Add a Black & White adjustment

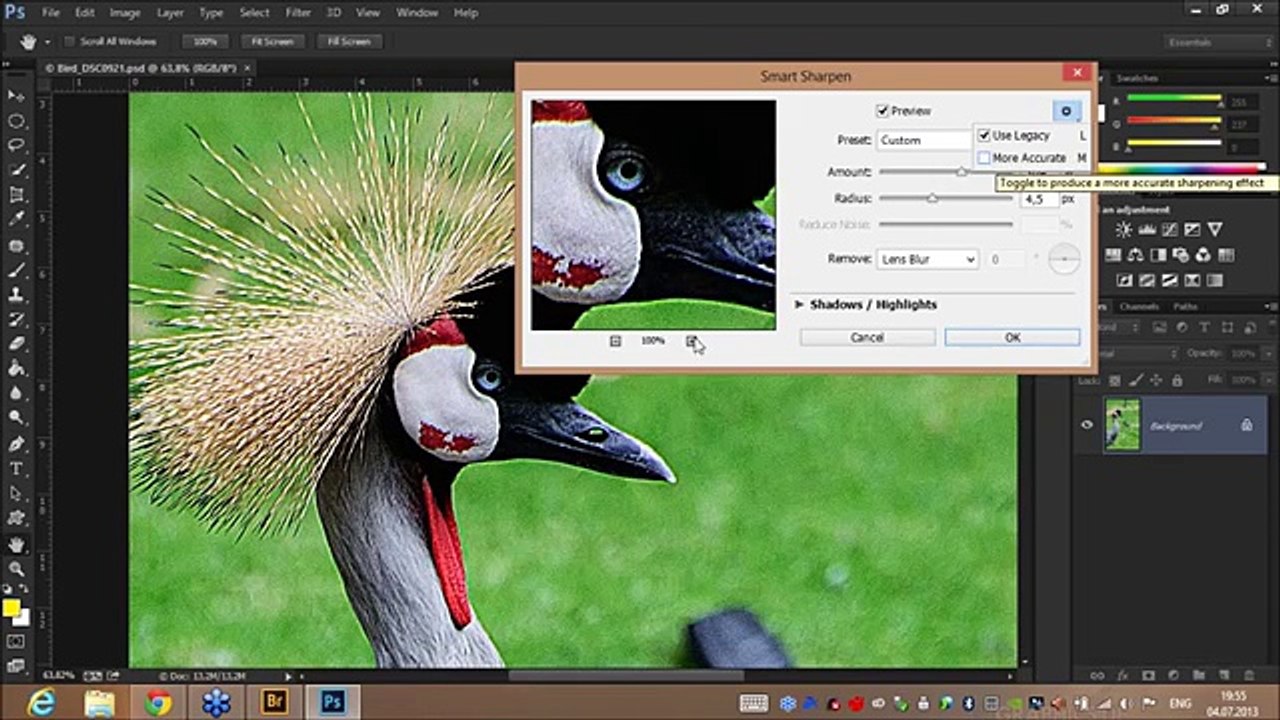point(1158,255)
